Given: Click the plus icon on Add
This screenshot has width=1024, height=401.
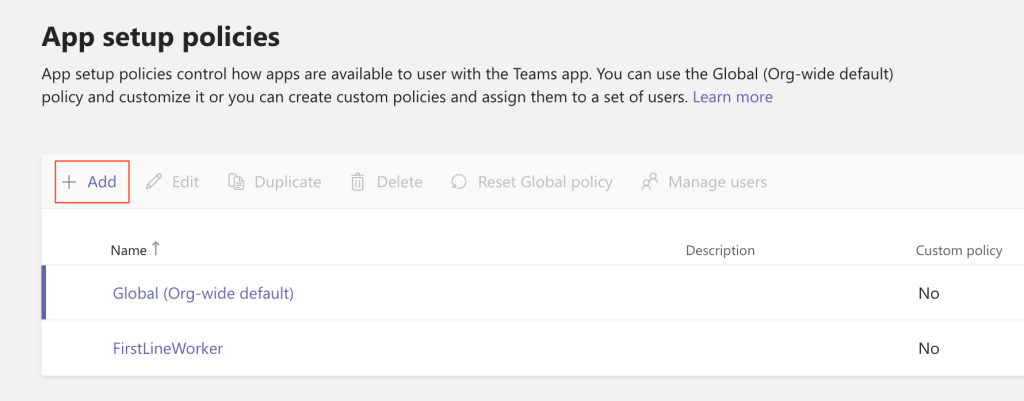Looking at the screenshot, I should pos(69,182).
